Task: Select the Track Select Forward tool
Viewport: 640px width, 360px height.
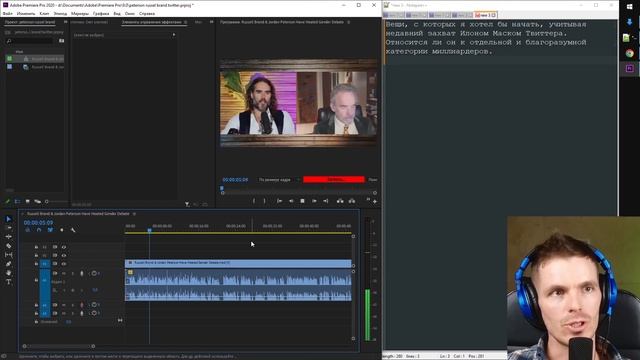Action: point(9,228)
